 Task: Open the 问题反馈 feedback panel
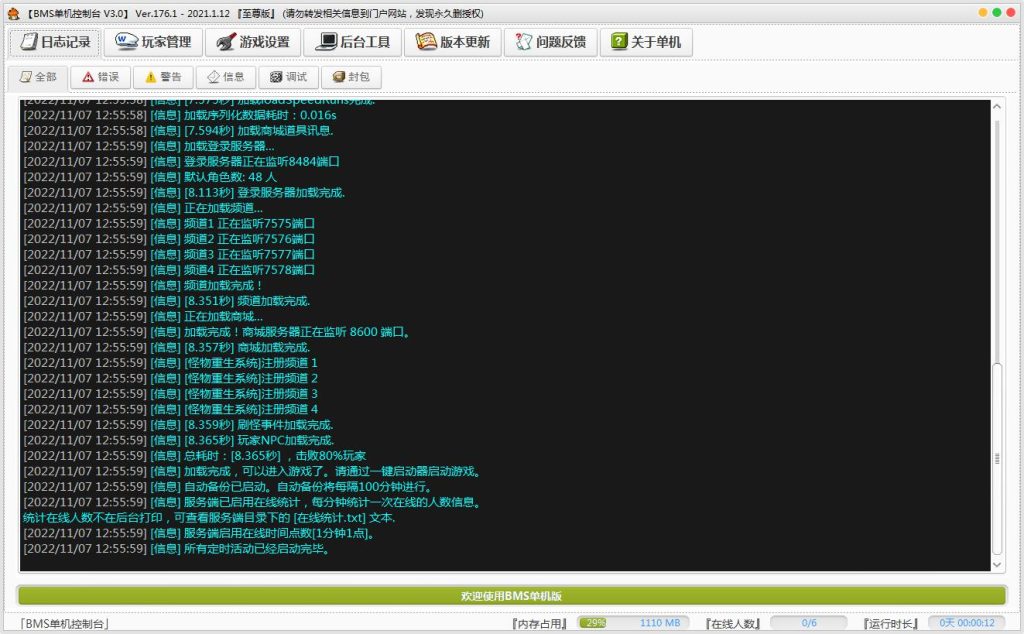click(x=548, y=42)
